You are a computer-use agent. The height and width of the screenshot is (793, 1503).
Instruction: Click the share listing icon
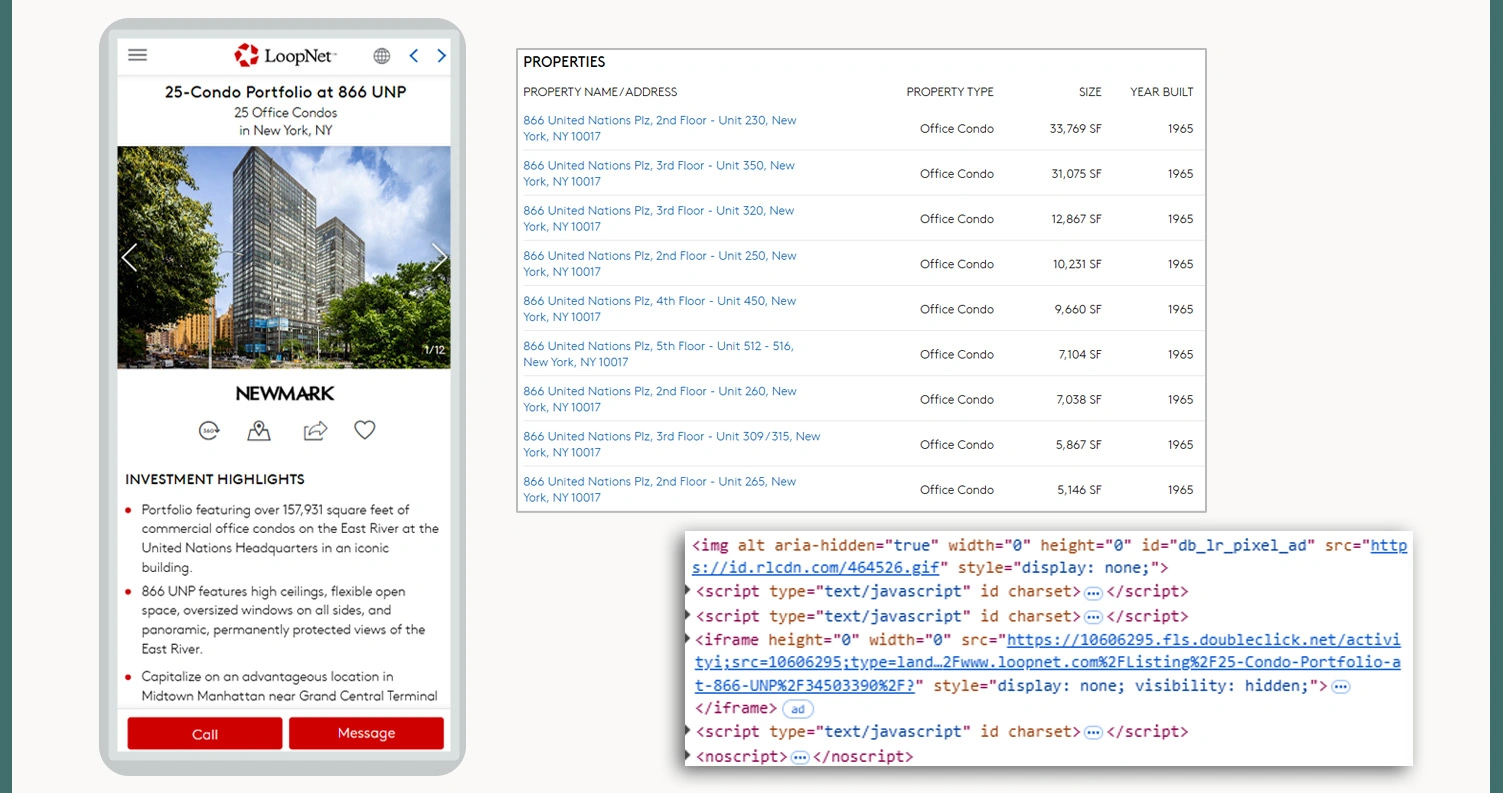[x=315, y=431]
